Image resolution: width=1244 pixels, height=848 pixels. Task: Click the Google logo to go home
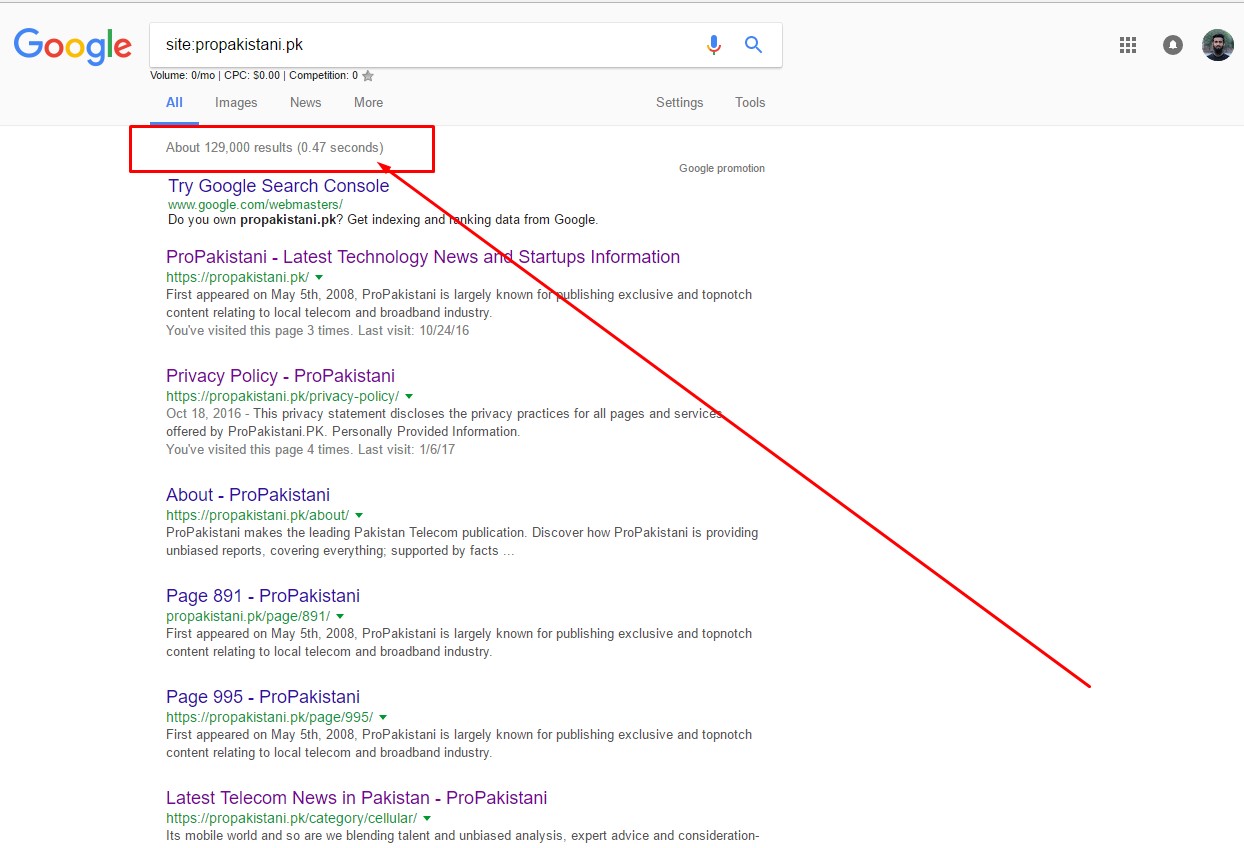[72, 45]
